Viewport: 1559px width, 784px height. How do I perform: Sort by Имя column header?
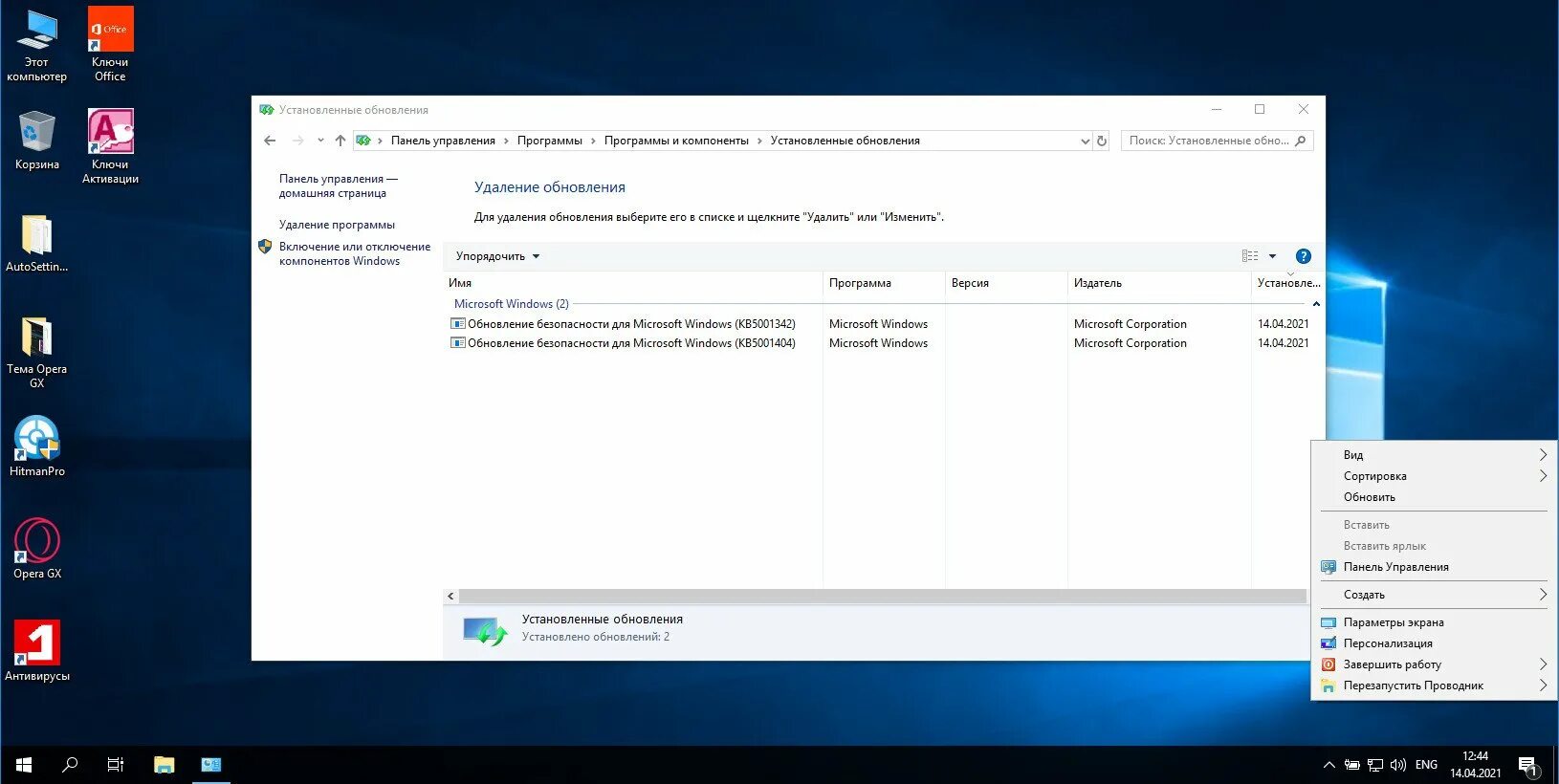(632, 283)
